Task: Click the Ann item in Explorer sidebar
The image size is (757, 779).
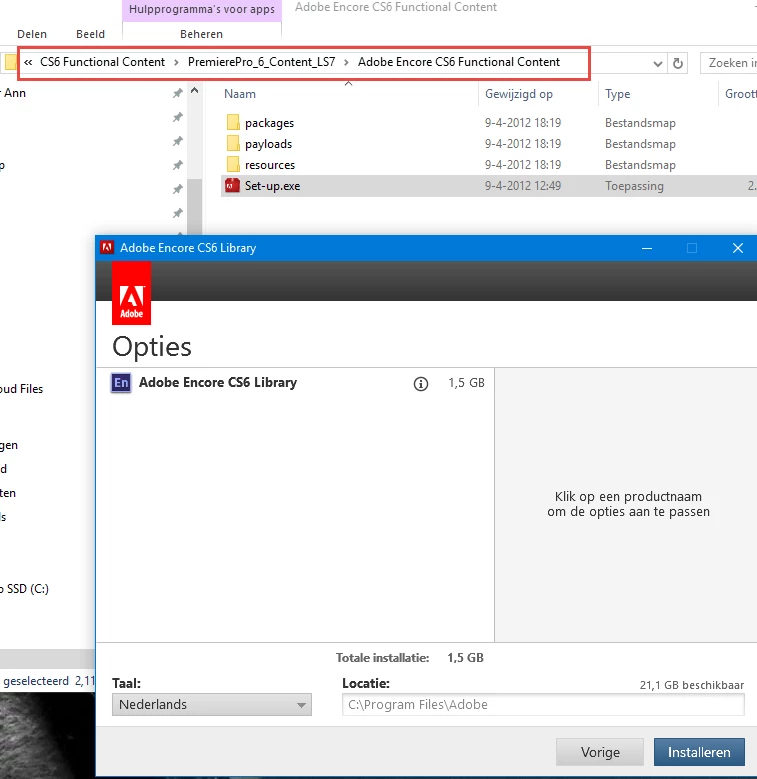Action: (x=14, y=93)
